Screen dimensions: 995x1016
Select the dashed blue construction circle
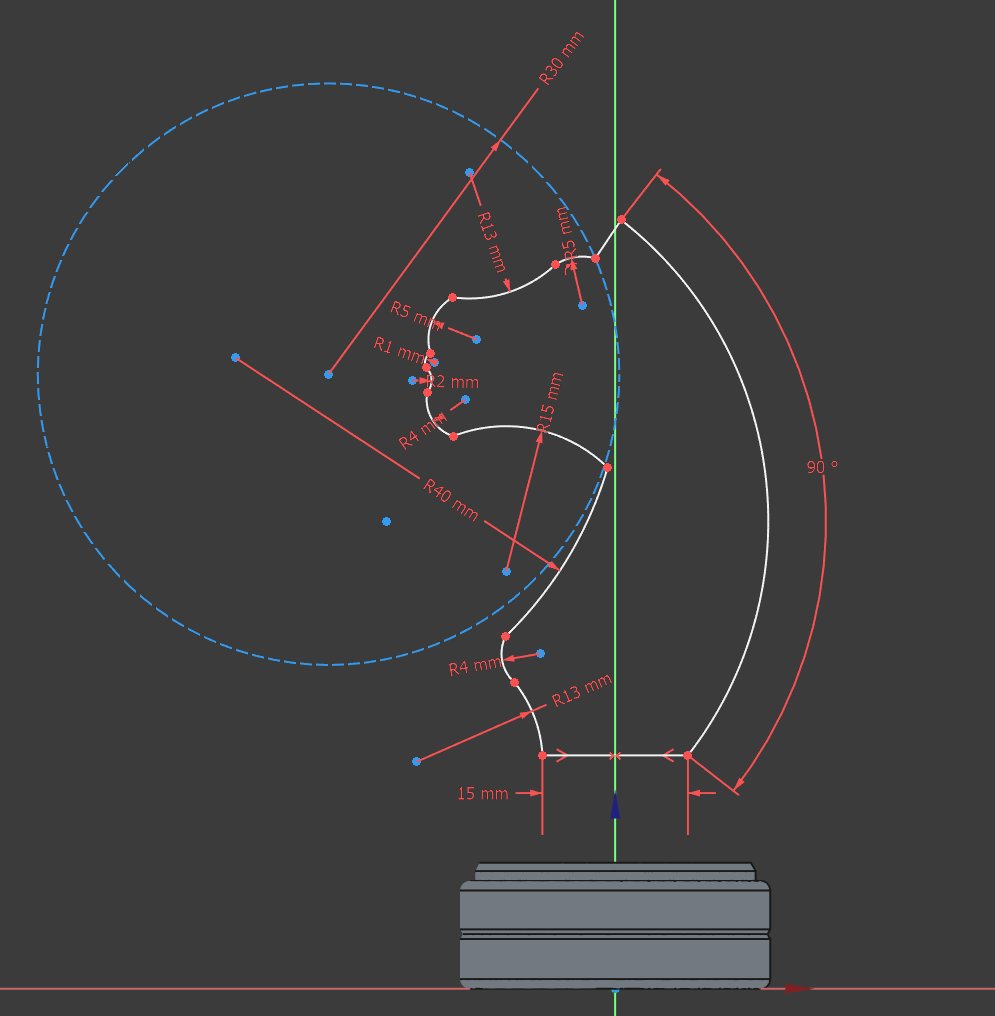(328, 374)
